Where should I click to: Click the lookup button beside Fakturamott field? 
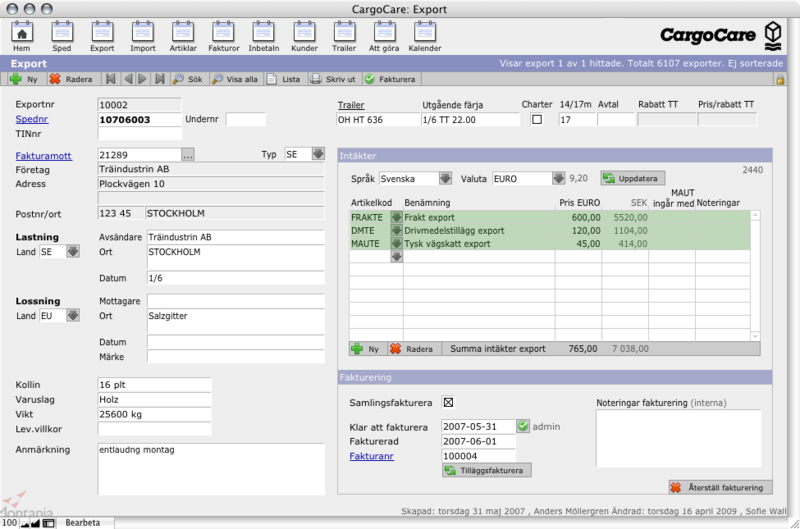point(188,155)
